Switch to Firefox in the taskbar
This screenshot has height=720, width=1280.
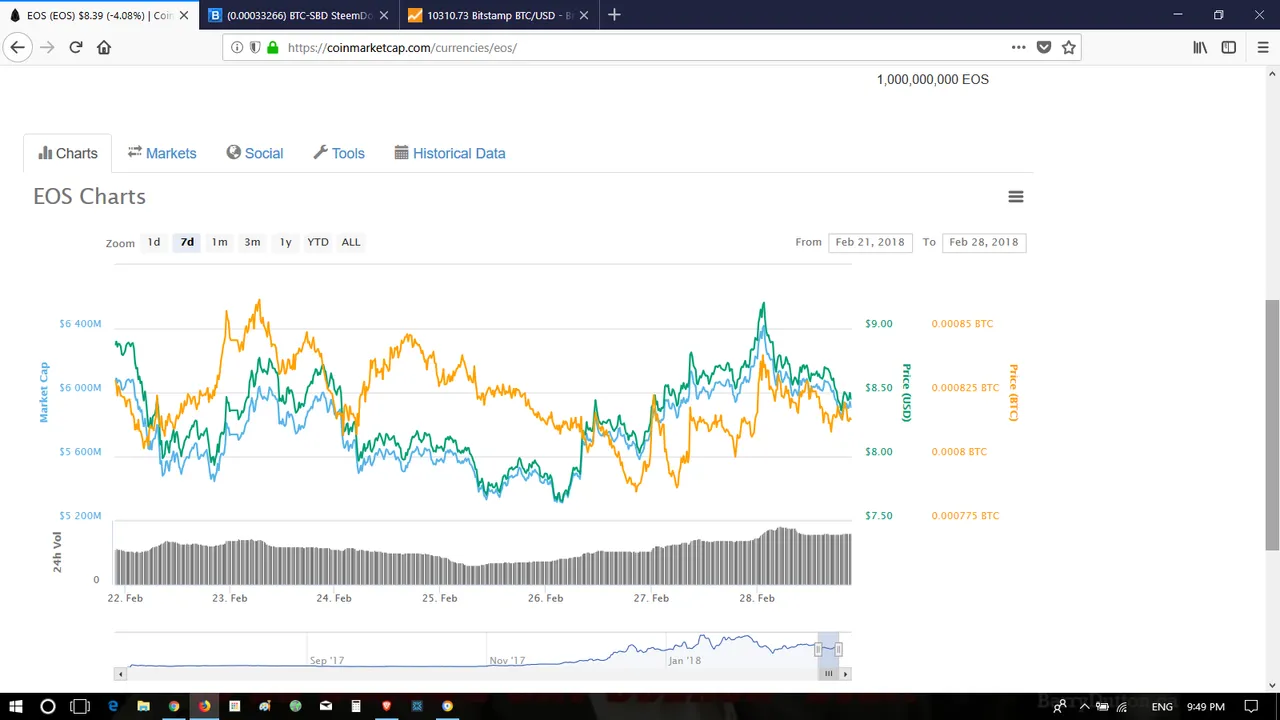coord(204,706)
